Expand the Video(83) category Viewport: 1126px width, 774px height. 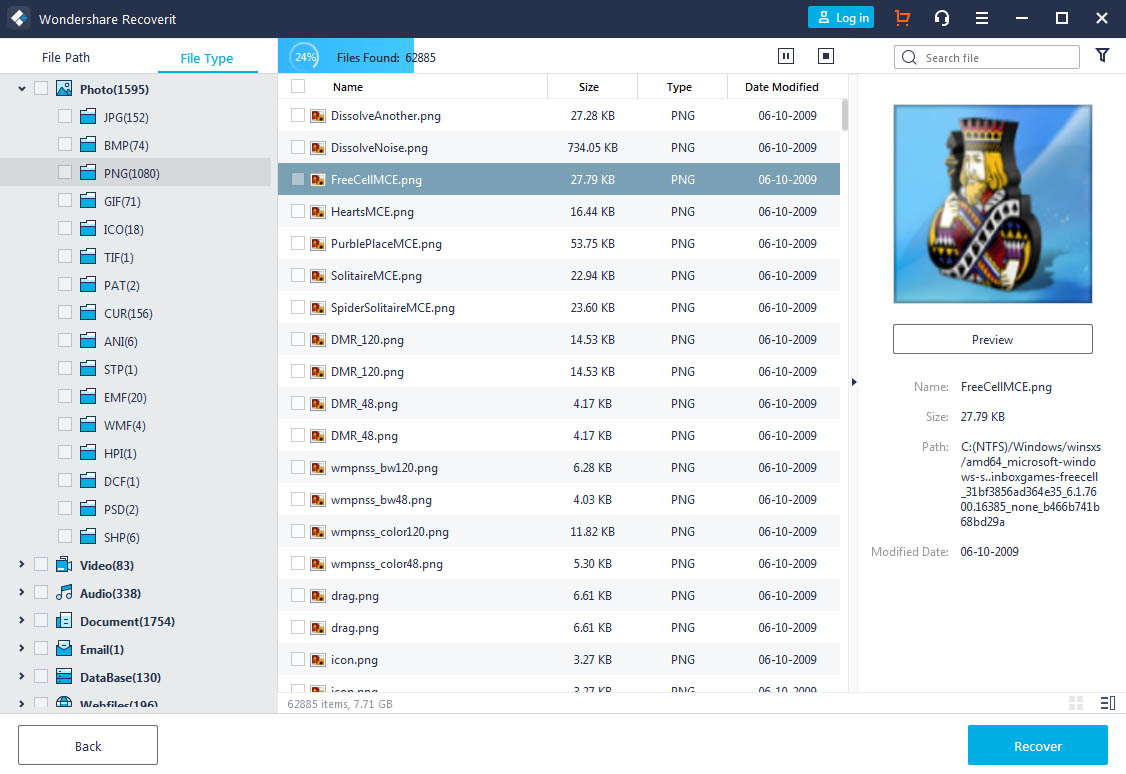22,564
